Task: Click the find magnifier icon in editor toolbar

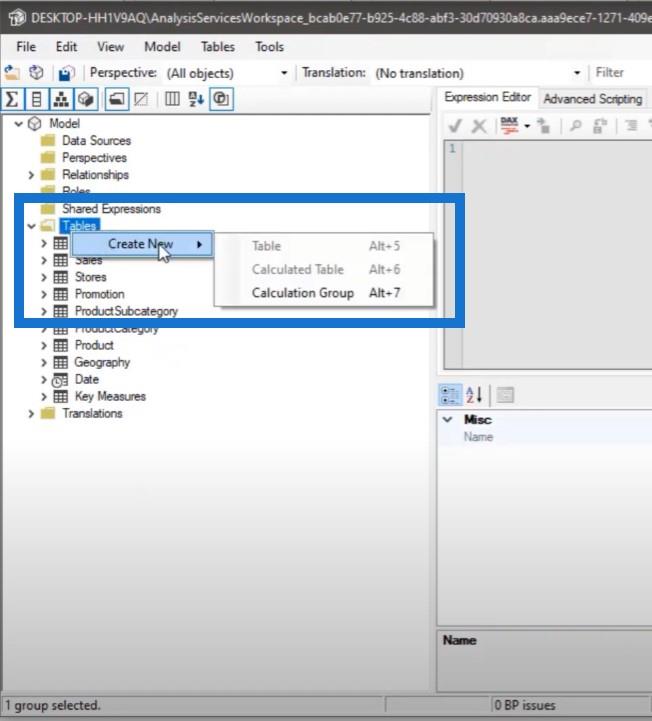Action: (575, 125)
